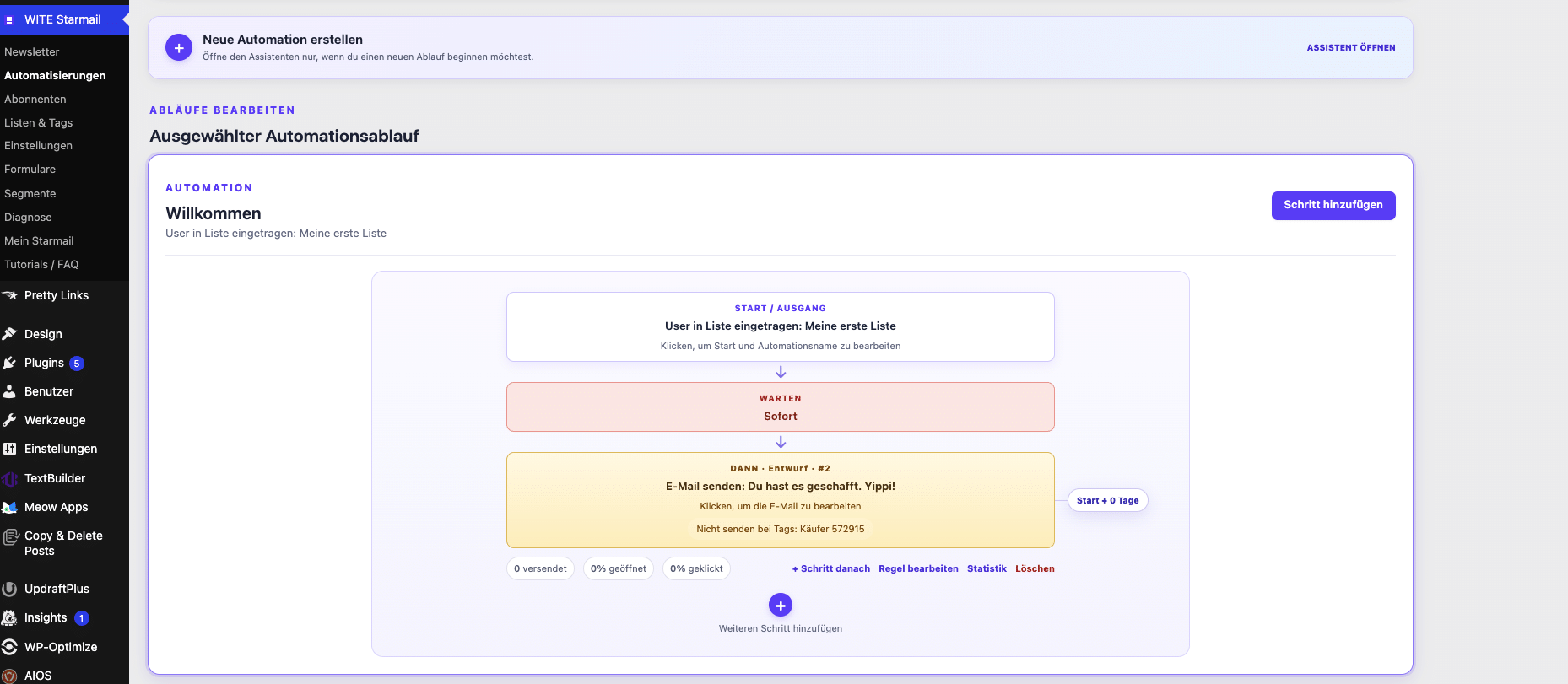The width and height of the screenshot is (1568, 684).
Task: Click the round plus icon above Weiteren Schritt hinzufügen
Action: [x=781, y=605]
